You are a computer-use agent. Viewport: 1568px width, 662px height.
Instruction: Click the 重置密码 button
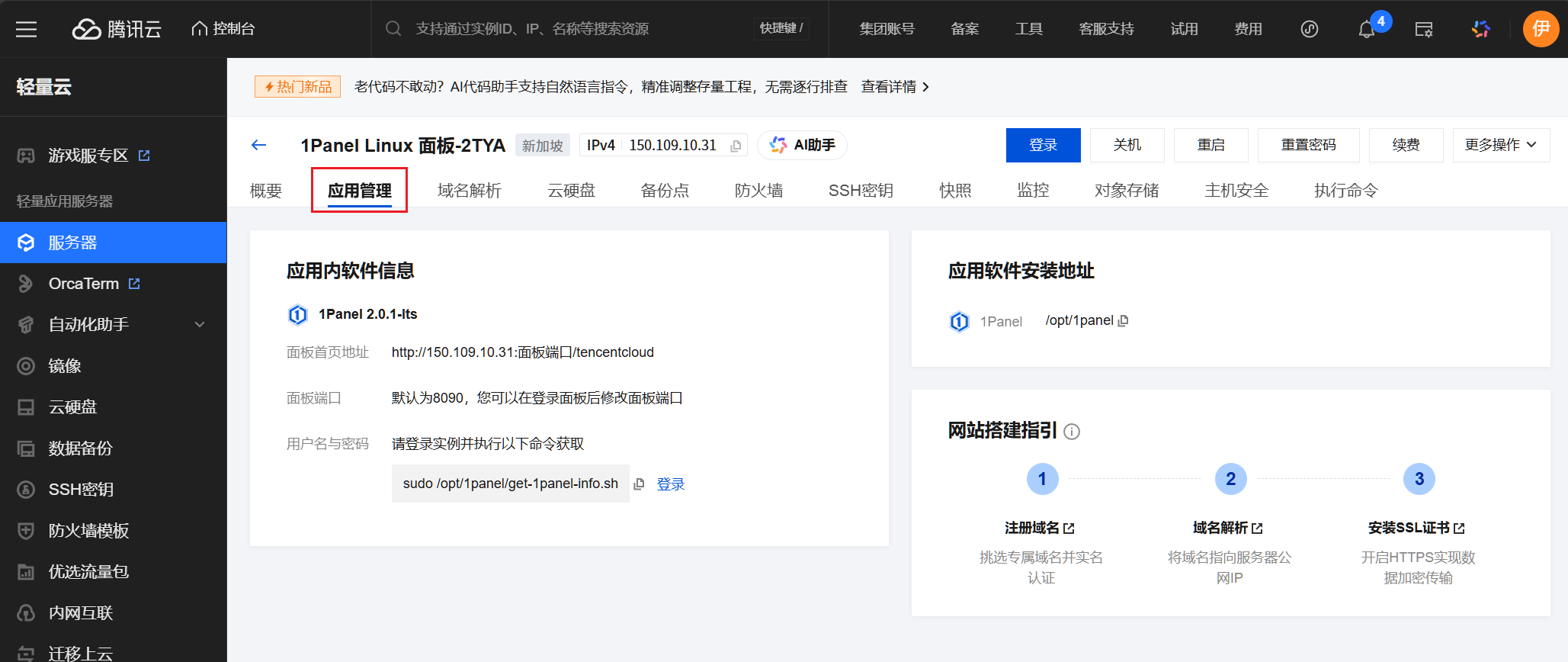pos(1308,145)
